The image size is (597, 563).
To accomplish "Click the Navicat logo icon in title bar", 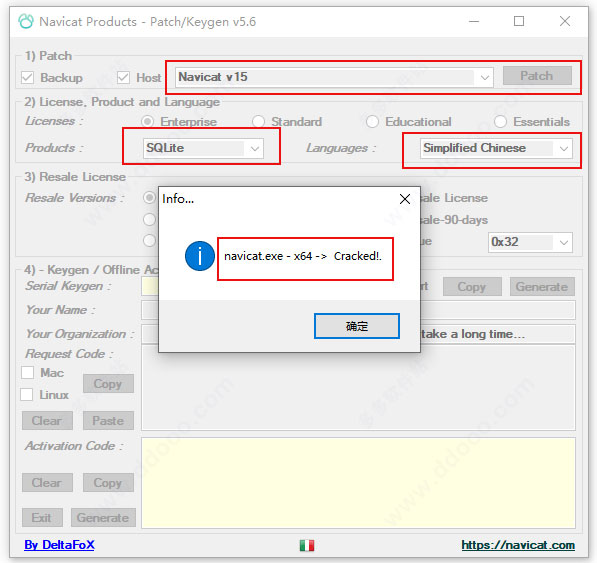I will [26, 21].
